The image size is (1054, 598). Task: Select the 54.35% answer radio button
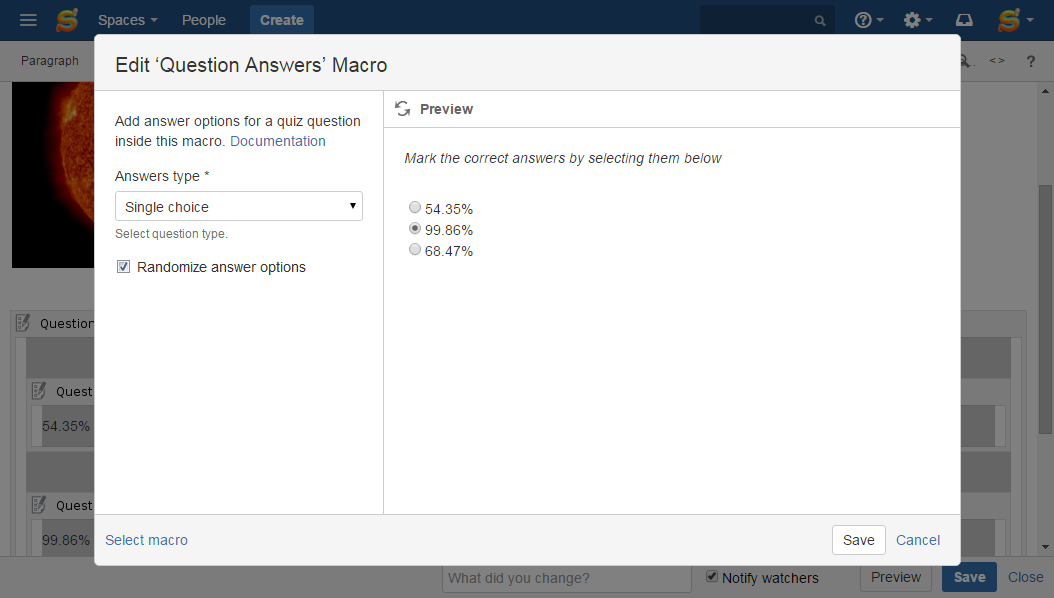tap(415, 208)
